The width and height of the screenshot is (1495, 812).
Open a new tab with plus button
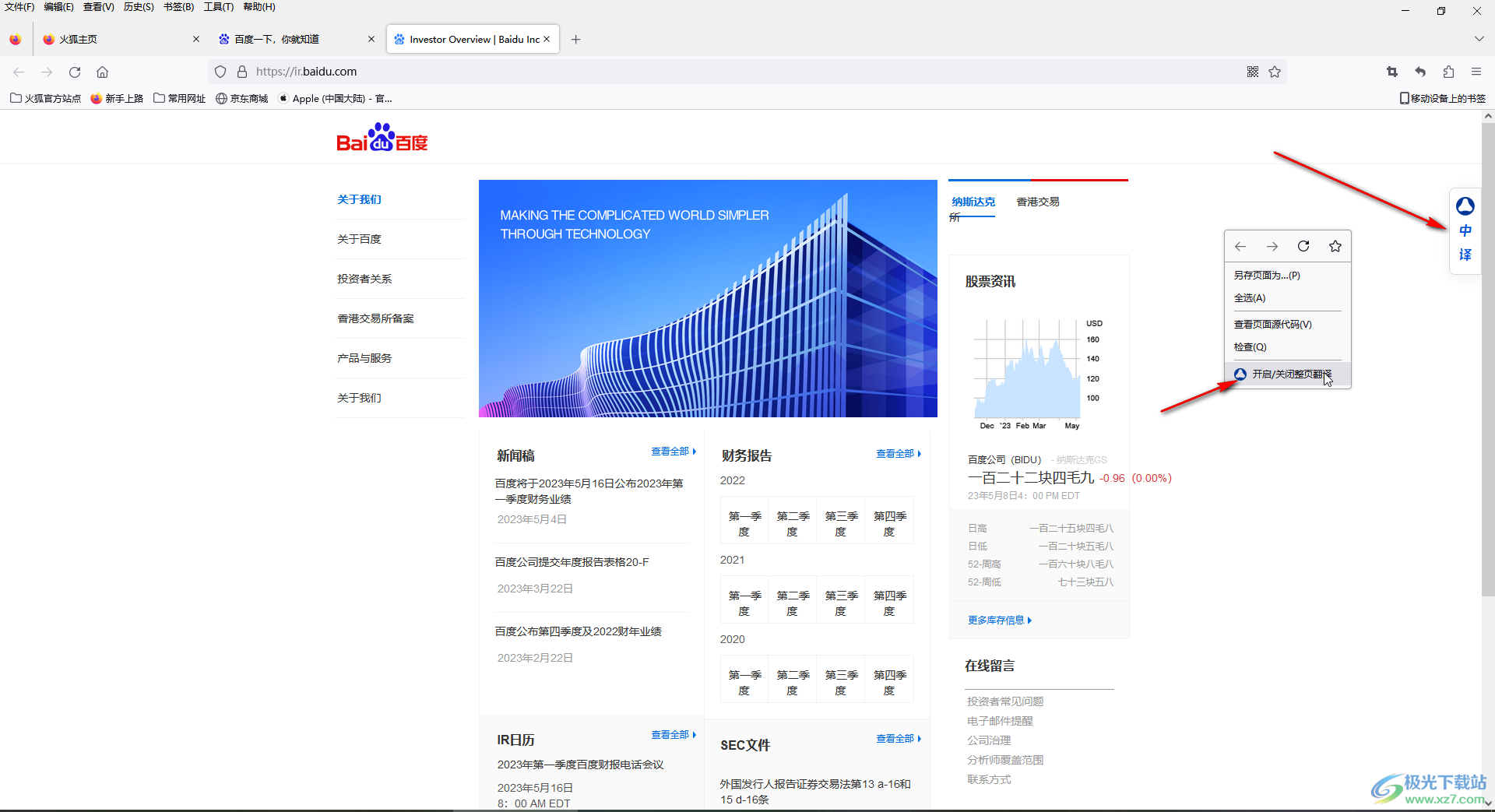(575, 39)
